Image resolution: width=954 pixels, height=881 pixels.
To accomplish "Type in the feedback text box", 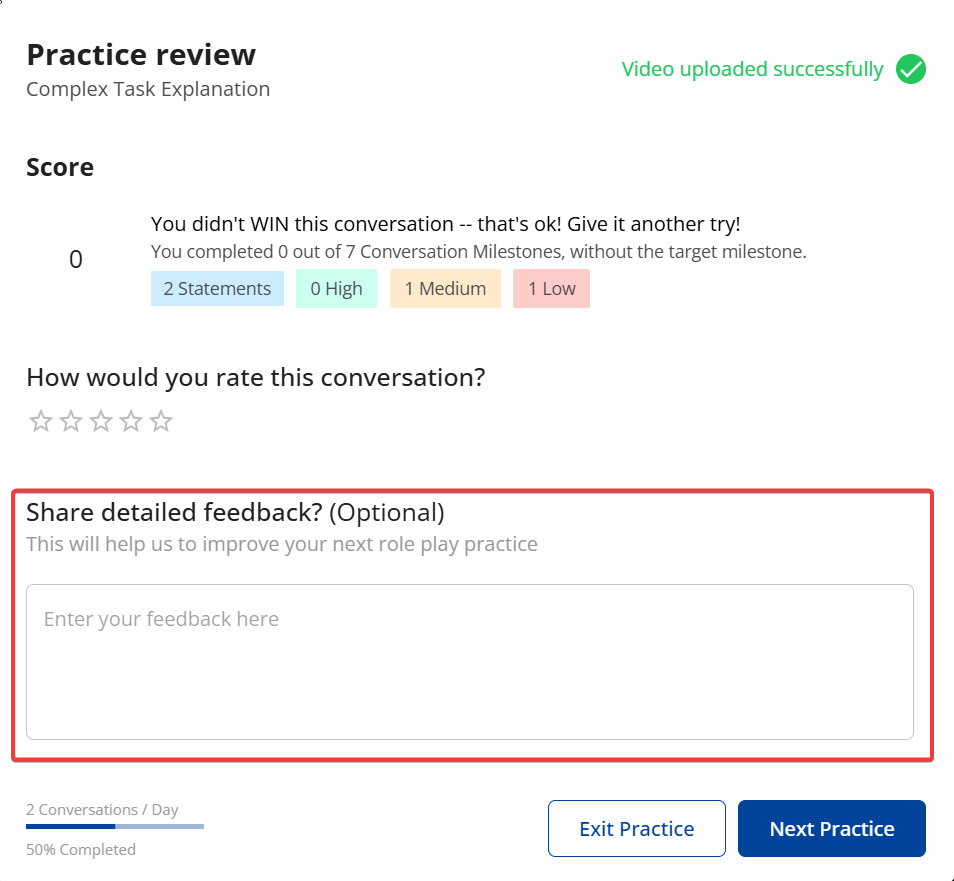I will [469, 661].
